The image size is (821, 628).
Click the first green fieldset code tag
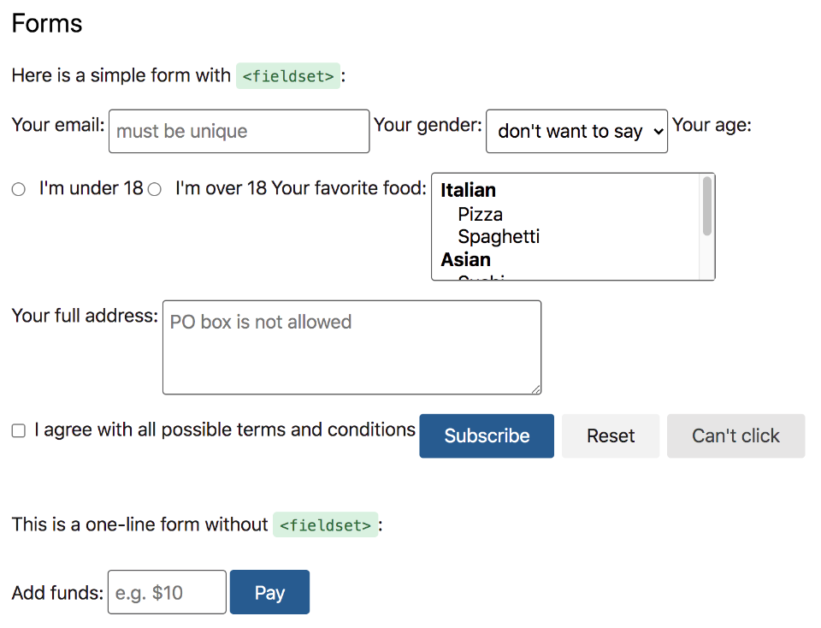288,76
